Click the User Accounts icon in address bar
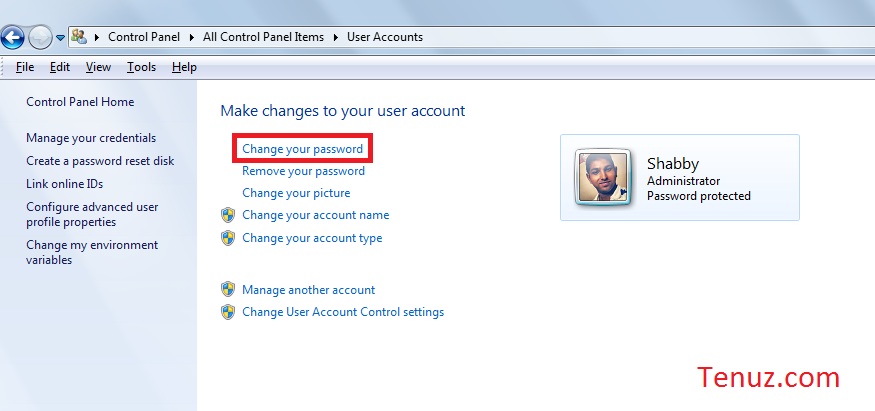875x411 pixels. (79, 37)
